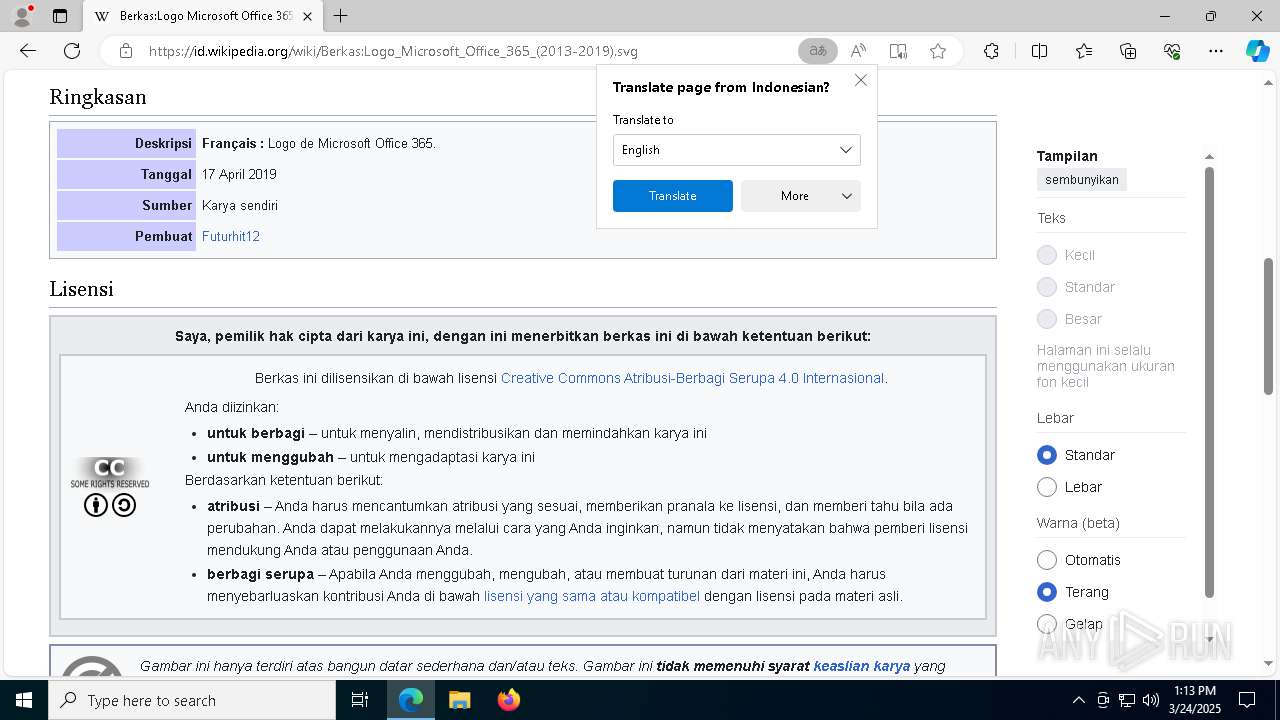Open Tab actions menu icon
This screenshot has height=720, width=1280.
pyautogui.click(x=60, y=16)
